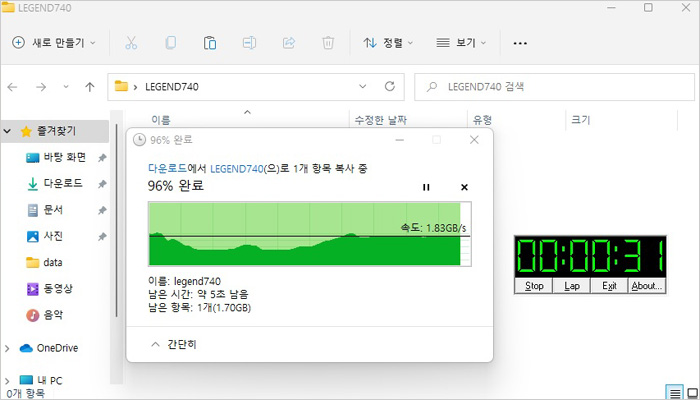
Task: Select OneDrive in the navigation pane
Action: tap(57, 348)
